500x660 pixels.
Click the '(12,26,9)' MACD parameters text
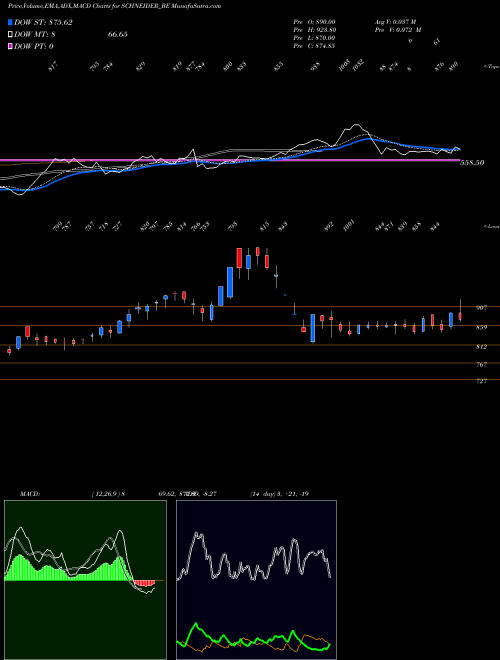pyautogui.click(x=106, y=494)
